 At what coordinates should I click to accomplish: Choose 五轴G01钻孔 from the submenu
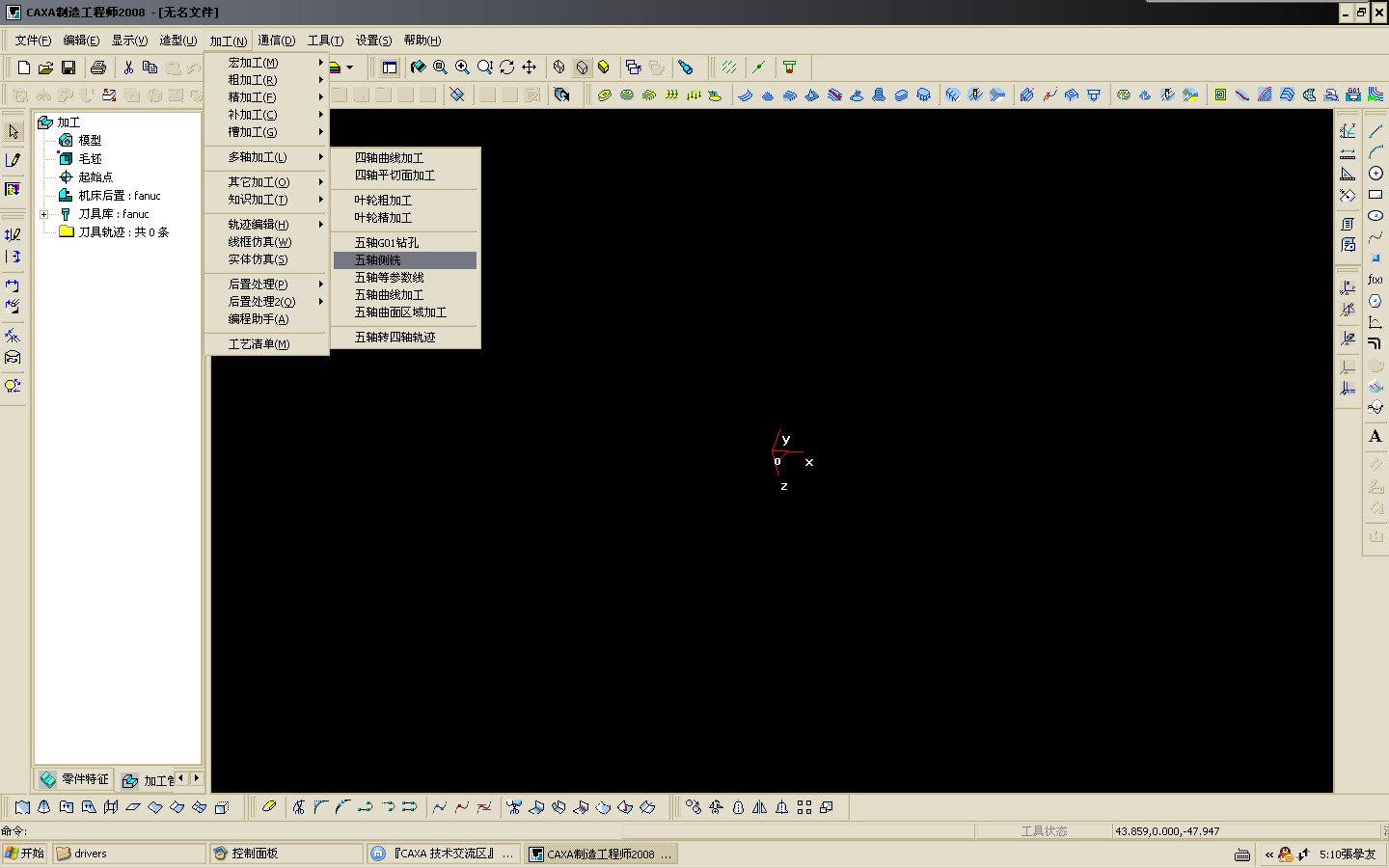point(405,243)
